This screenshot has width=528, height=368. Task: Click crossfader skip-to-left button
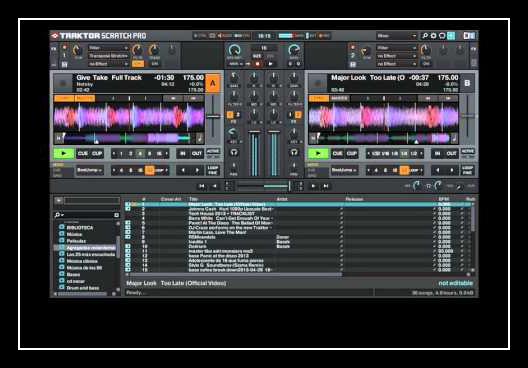pos(201,186)
